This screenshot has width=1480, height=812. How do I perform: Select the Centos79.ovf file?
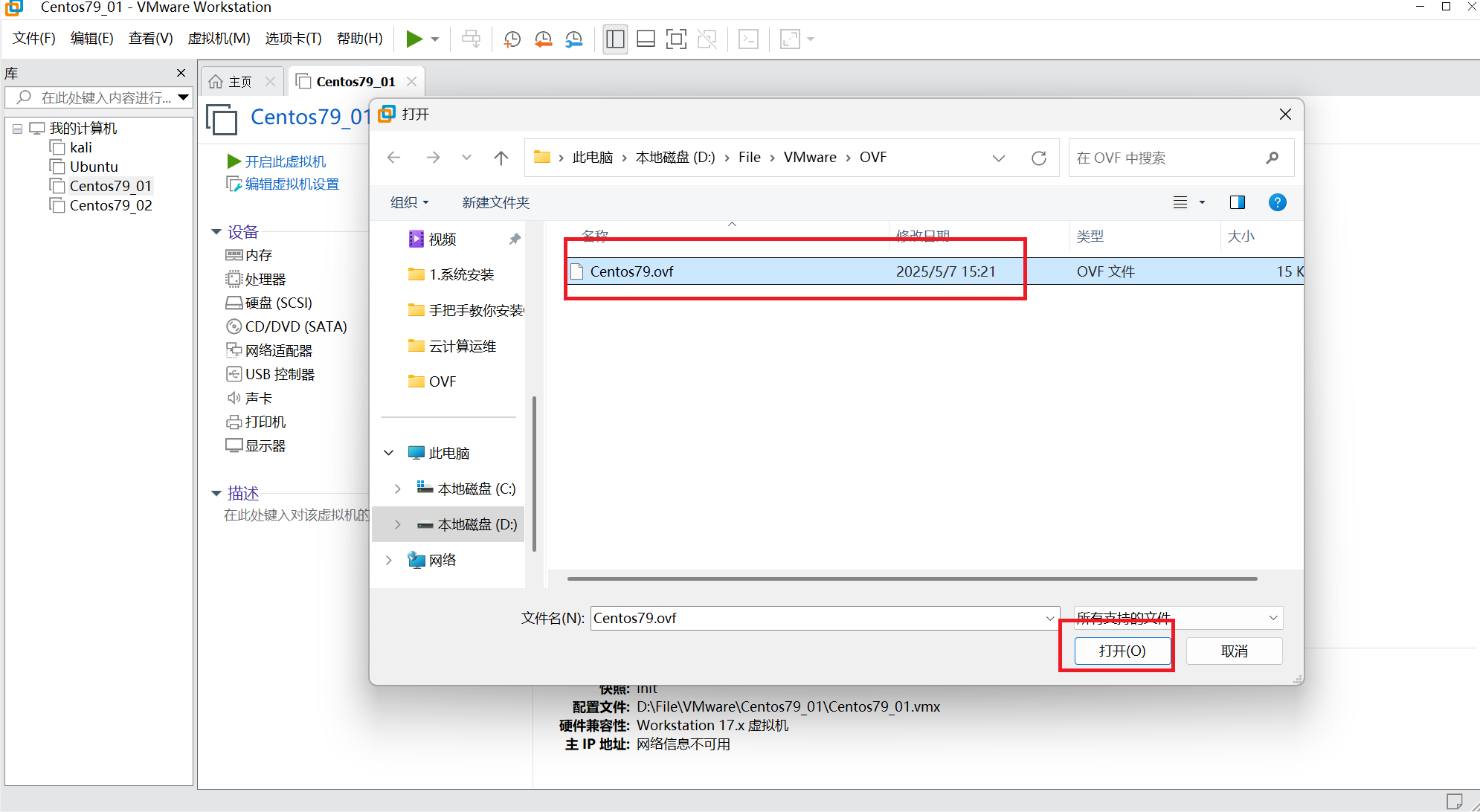tap(936, 271)
